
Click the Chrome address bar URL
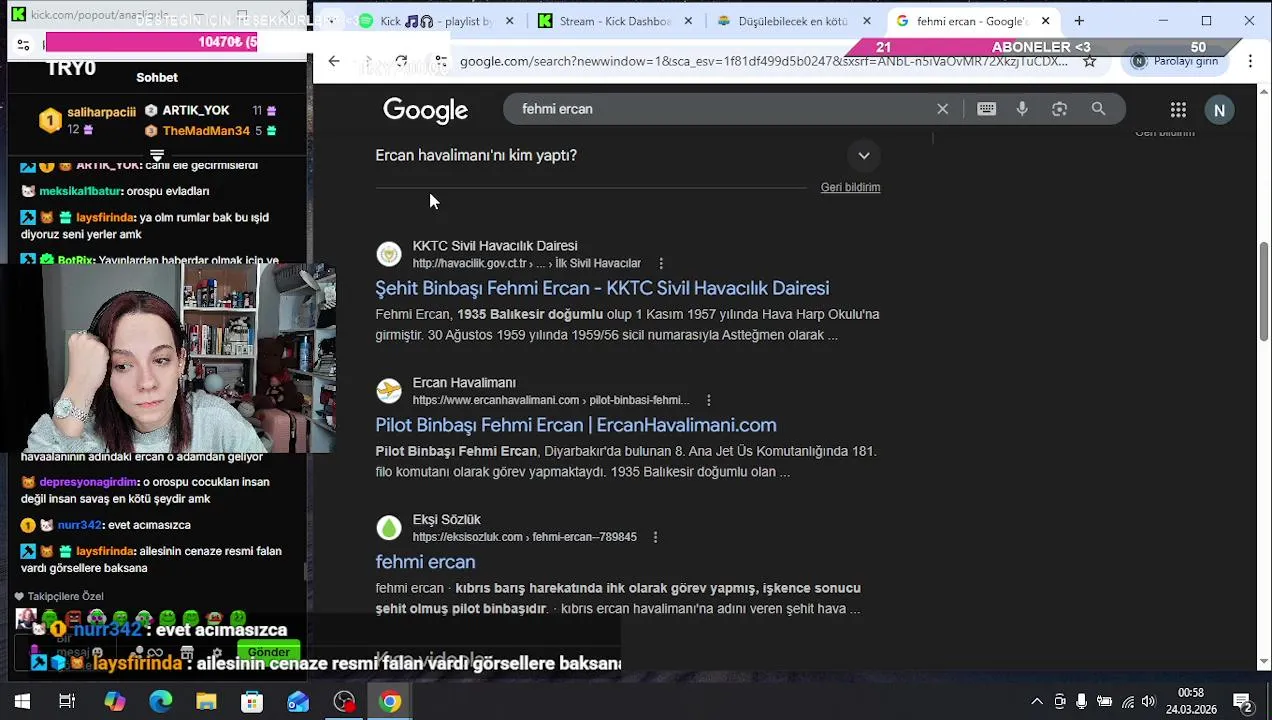(x=764, y=61)
